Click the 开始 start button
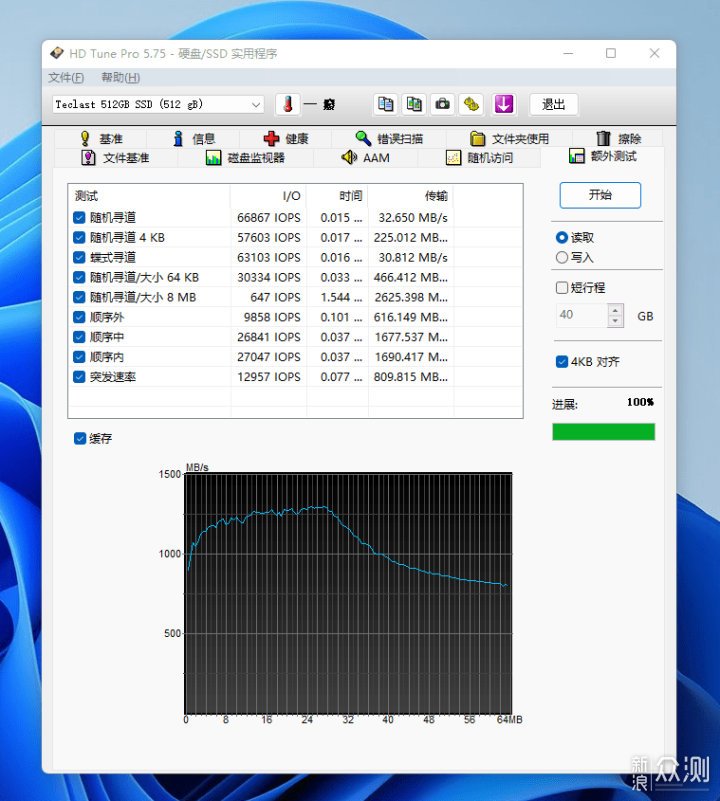Screen dimensions: 720x801 point(600,195)
